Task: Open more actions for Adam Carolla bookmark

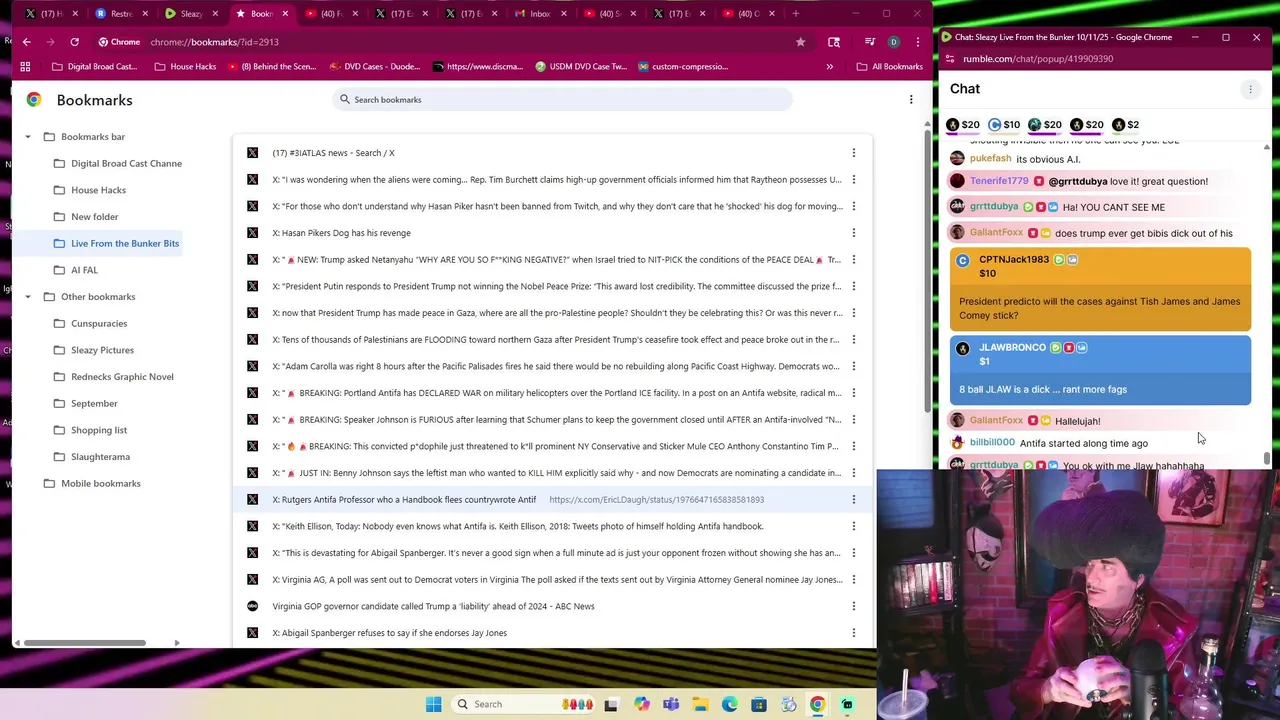Action: [x=854, y=366]
